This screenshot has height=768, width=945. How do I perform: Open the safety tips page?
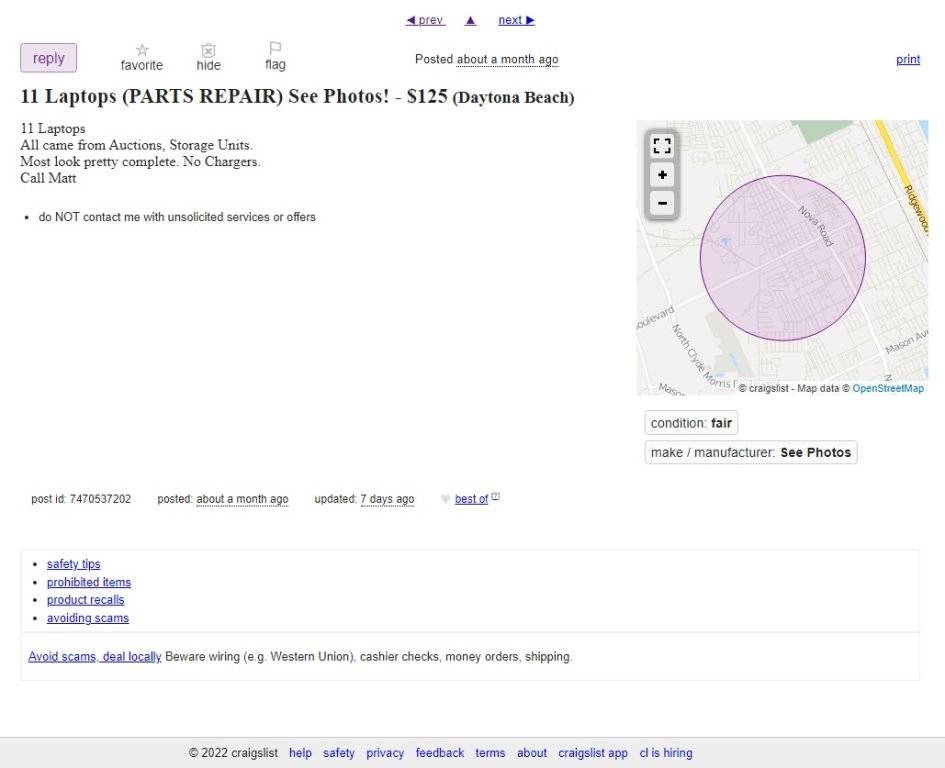pyautogui.click(x=73, y=563)
